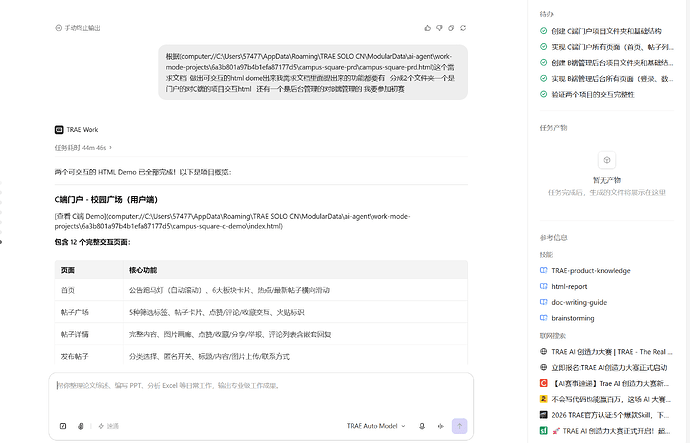Click the slash command icon in input bar

(63, 426)
